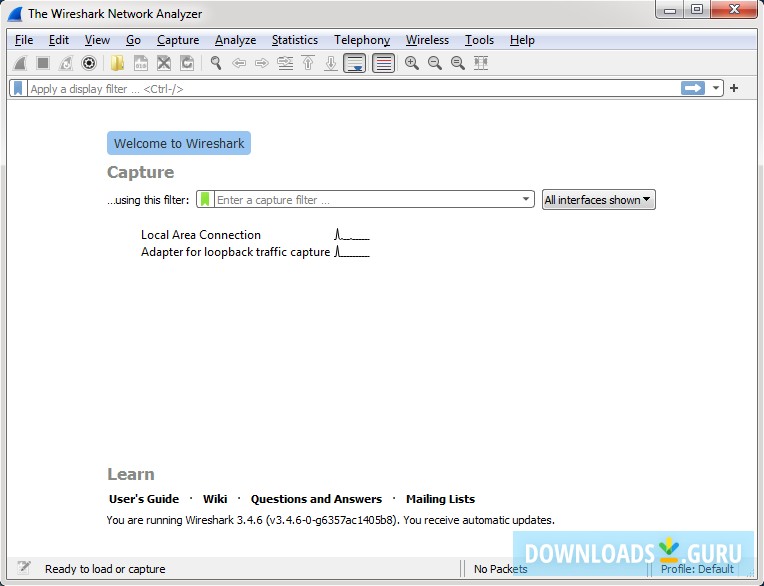Reset text to normal size icon

click(458, 63)
